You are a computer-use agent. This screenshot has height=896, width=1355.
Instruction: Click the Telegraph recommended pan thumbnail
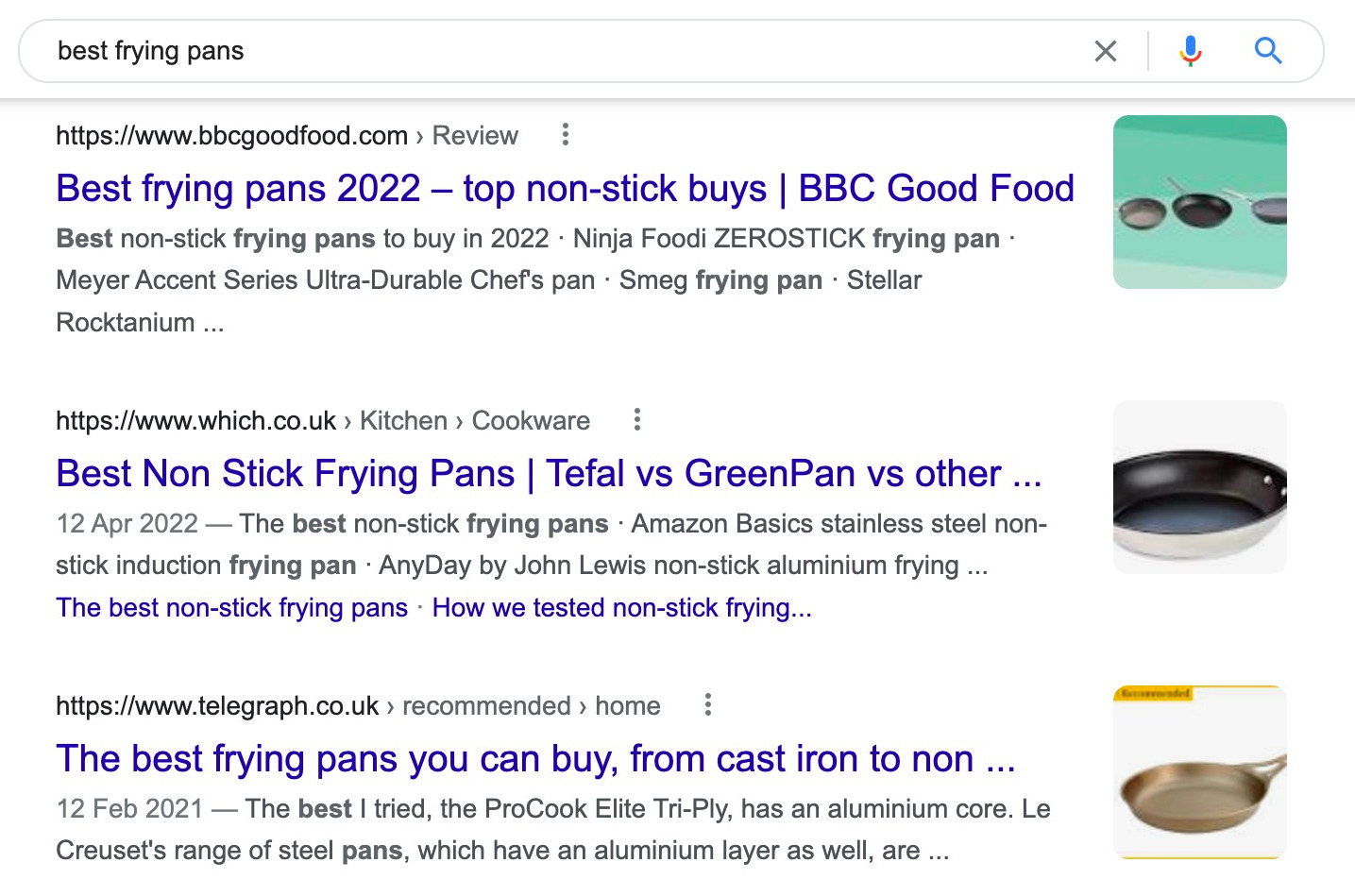click(x=1199, y=770)
